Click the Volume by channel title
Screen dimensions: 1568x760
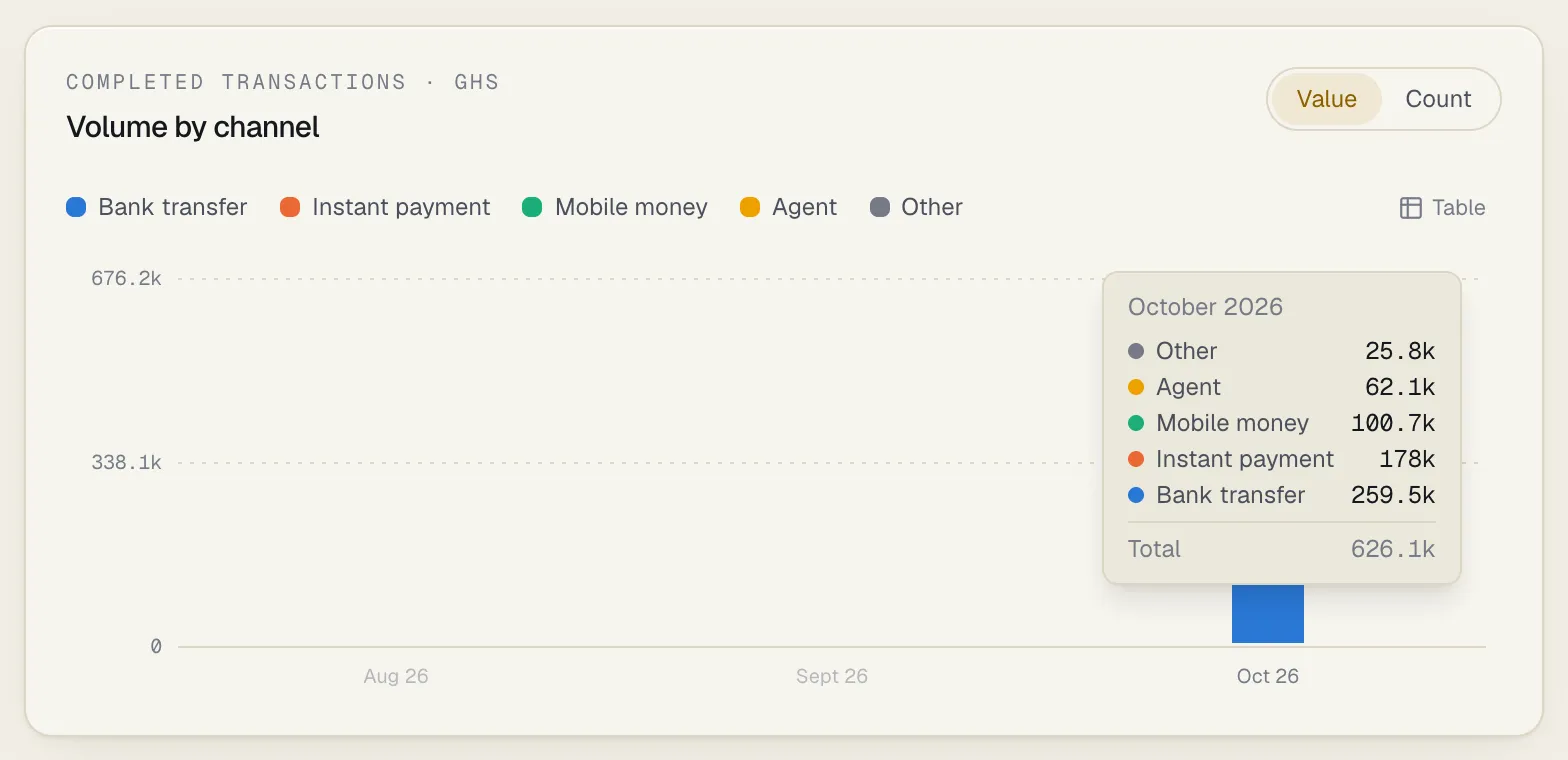(x=193, y=127)
